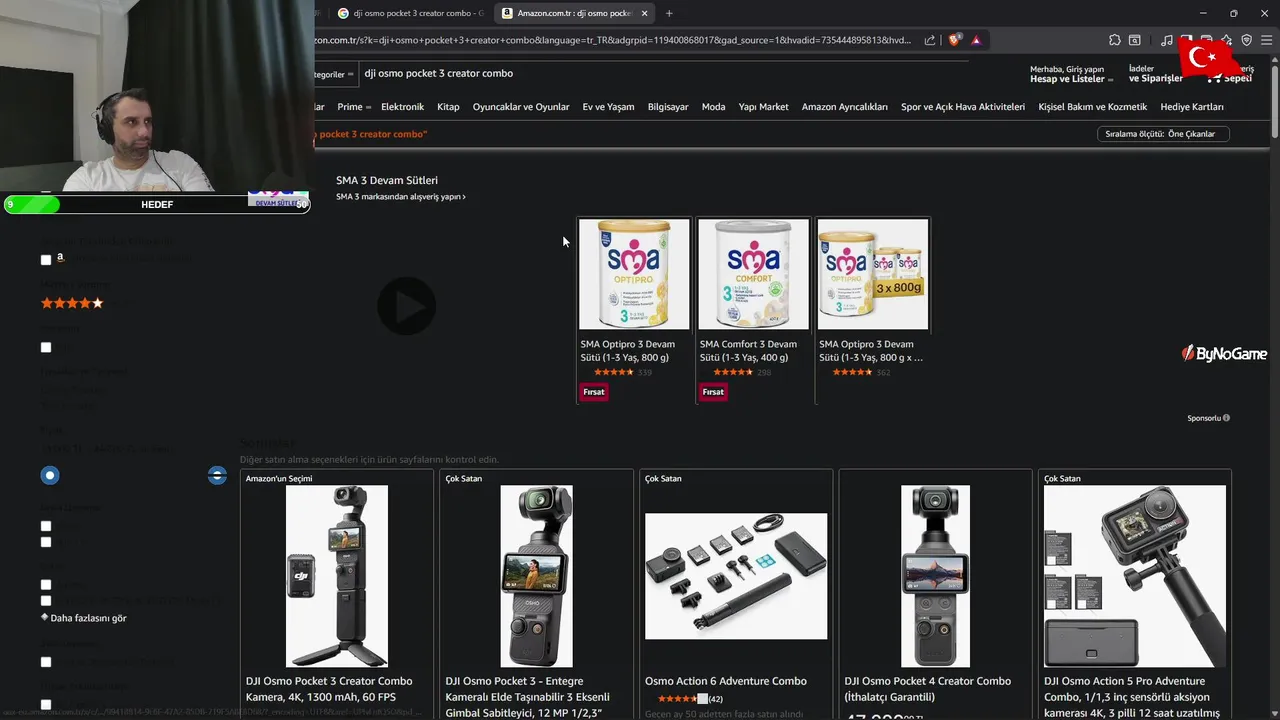1280x720 pixels.
Task: Open the Moda category
Action: point(713,107)
